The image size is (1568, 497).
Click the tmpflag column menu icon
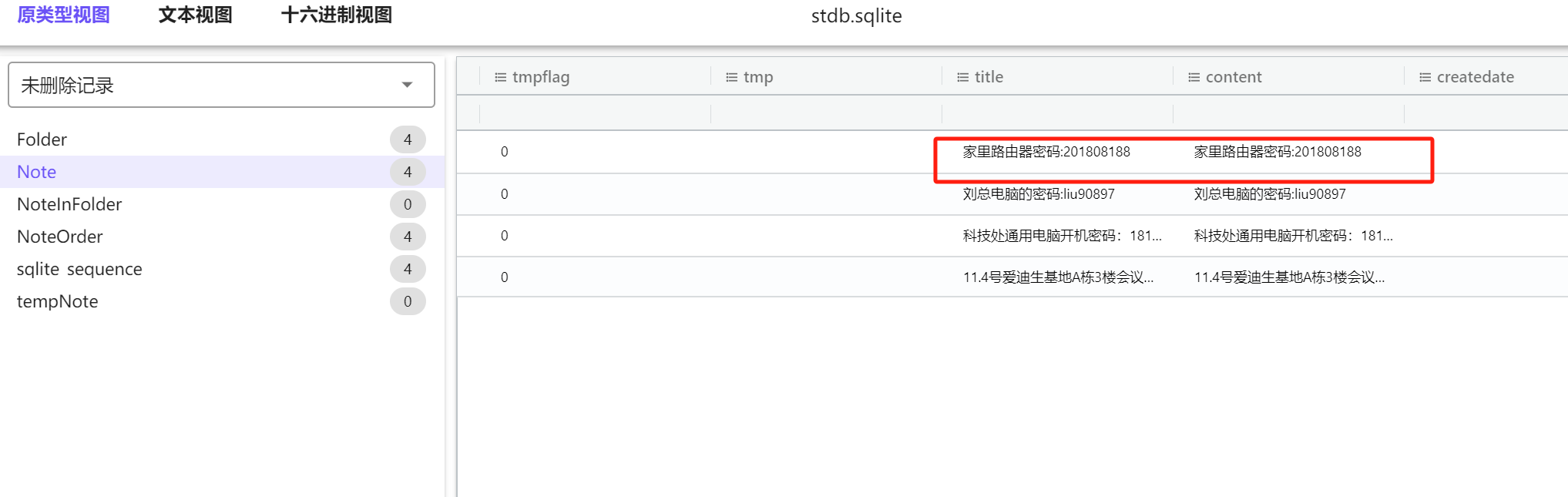point(501,77)
